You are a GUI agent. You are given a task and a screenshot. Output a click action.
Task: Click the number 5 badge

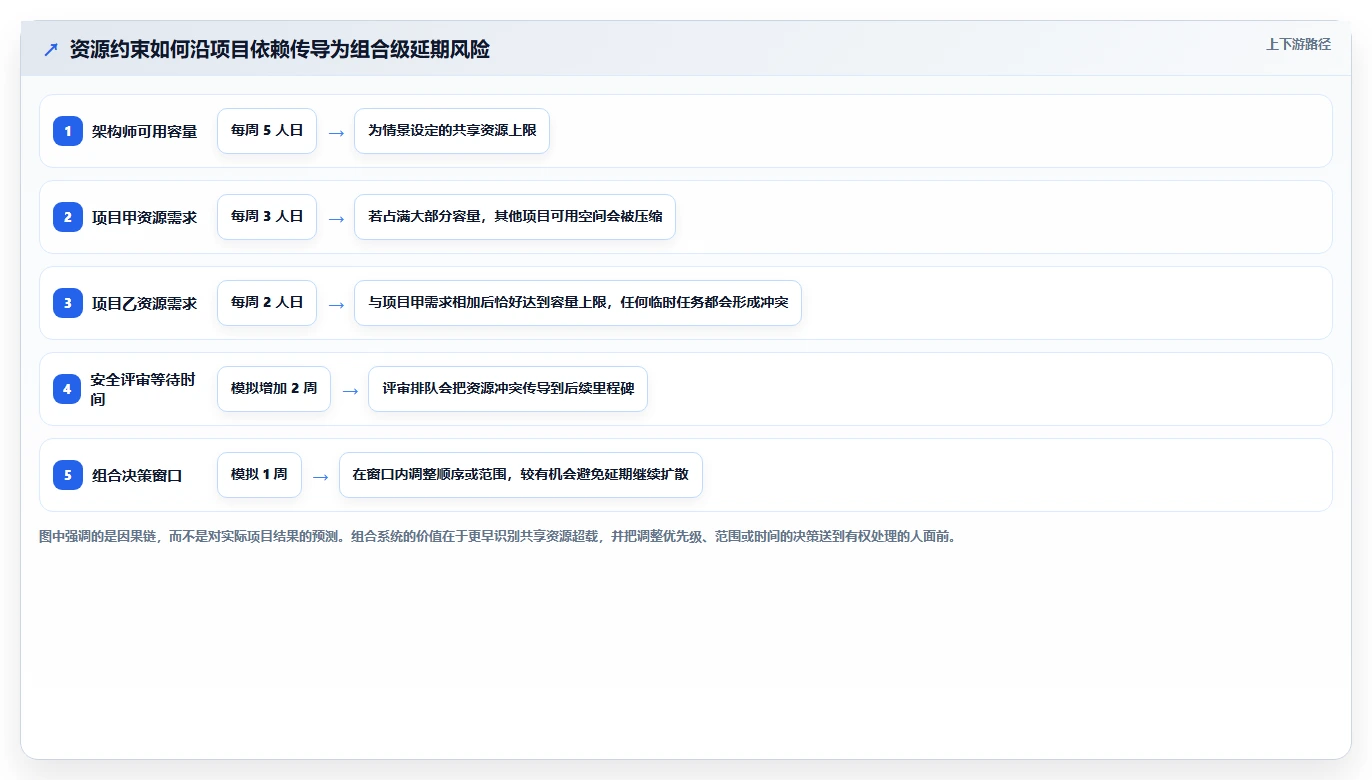tap(68, 475)
